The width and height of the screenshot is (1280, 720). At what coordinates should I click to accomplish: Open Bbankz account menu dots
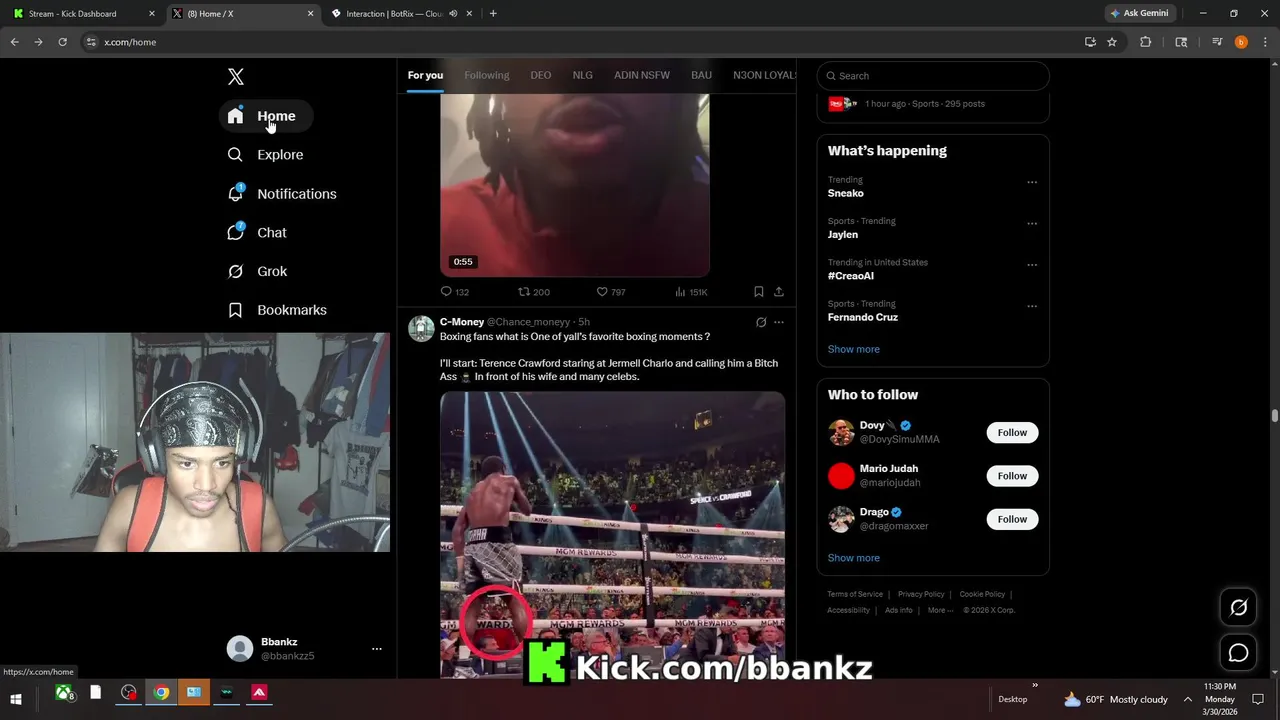point(377,649)
